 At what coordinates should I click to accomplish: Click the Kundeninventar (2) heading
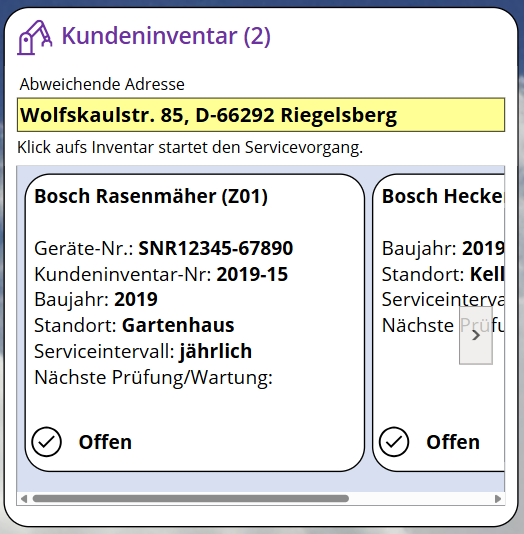coord(166,36)
